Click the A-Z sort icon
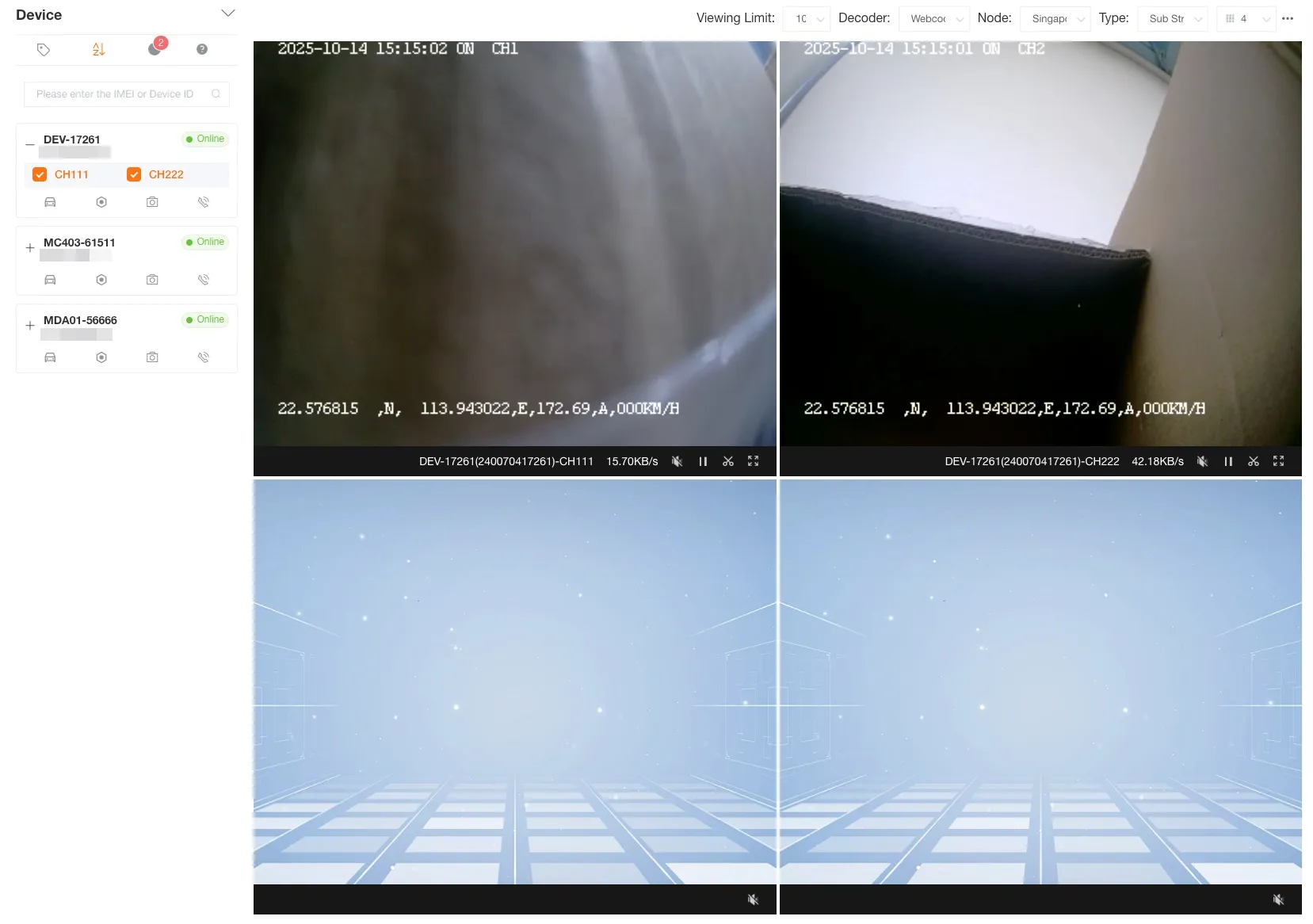Screen dimensions: 1313x924 [98, 49]
